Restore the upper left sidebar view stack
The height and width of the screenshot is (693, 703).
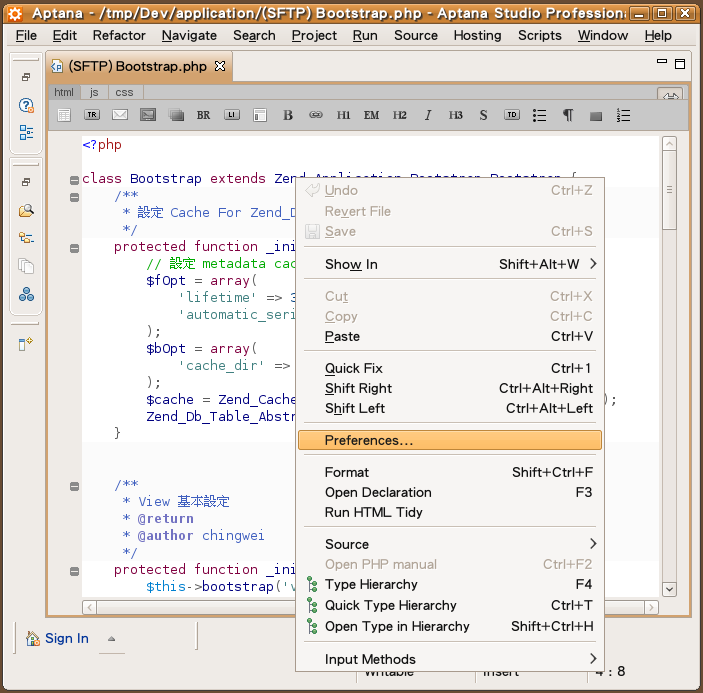26,77
